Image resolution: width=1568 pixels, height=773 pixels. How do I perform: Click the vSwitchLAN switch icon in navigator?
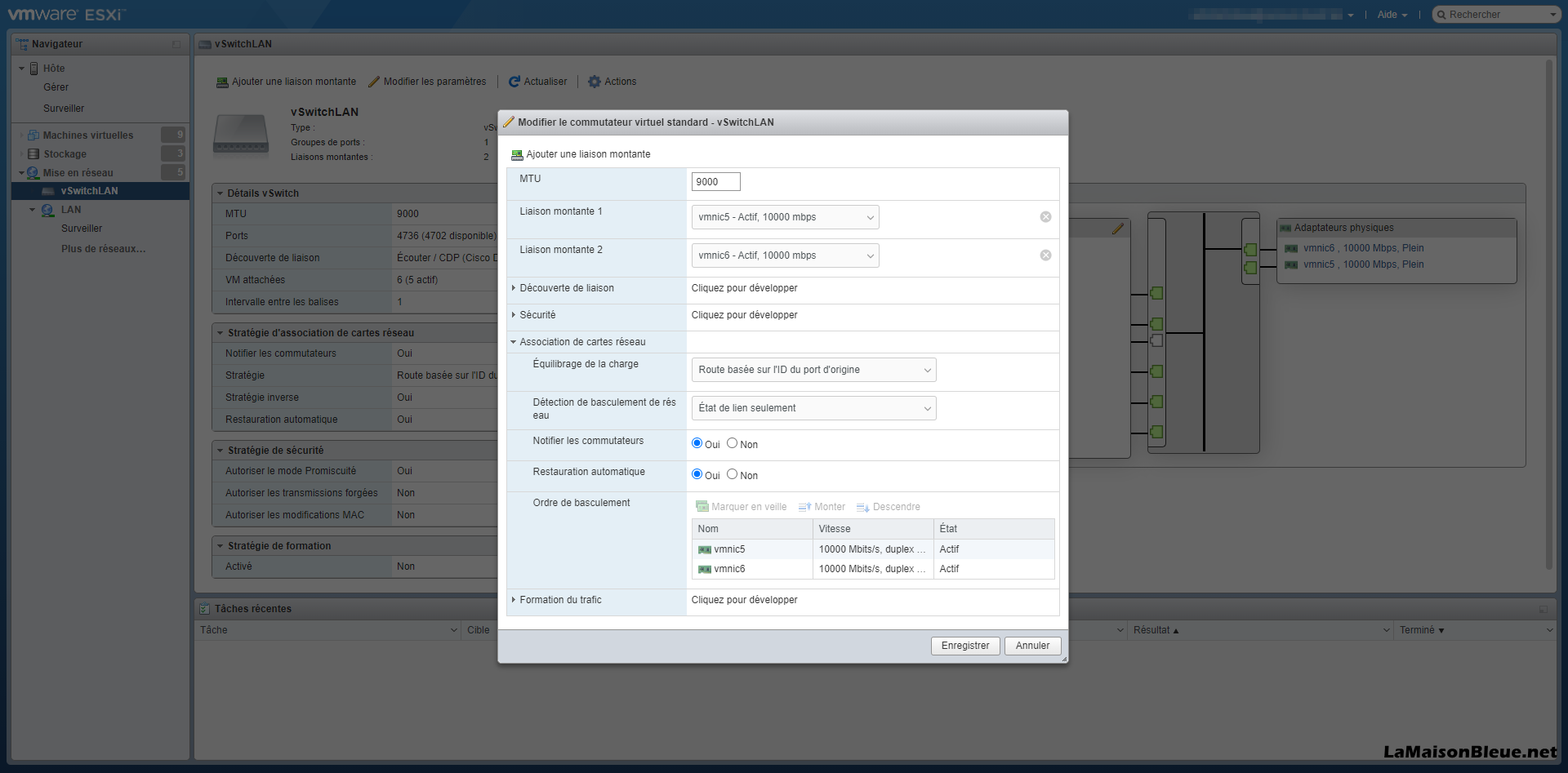point(48,191)
